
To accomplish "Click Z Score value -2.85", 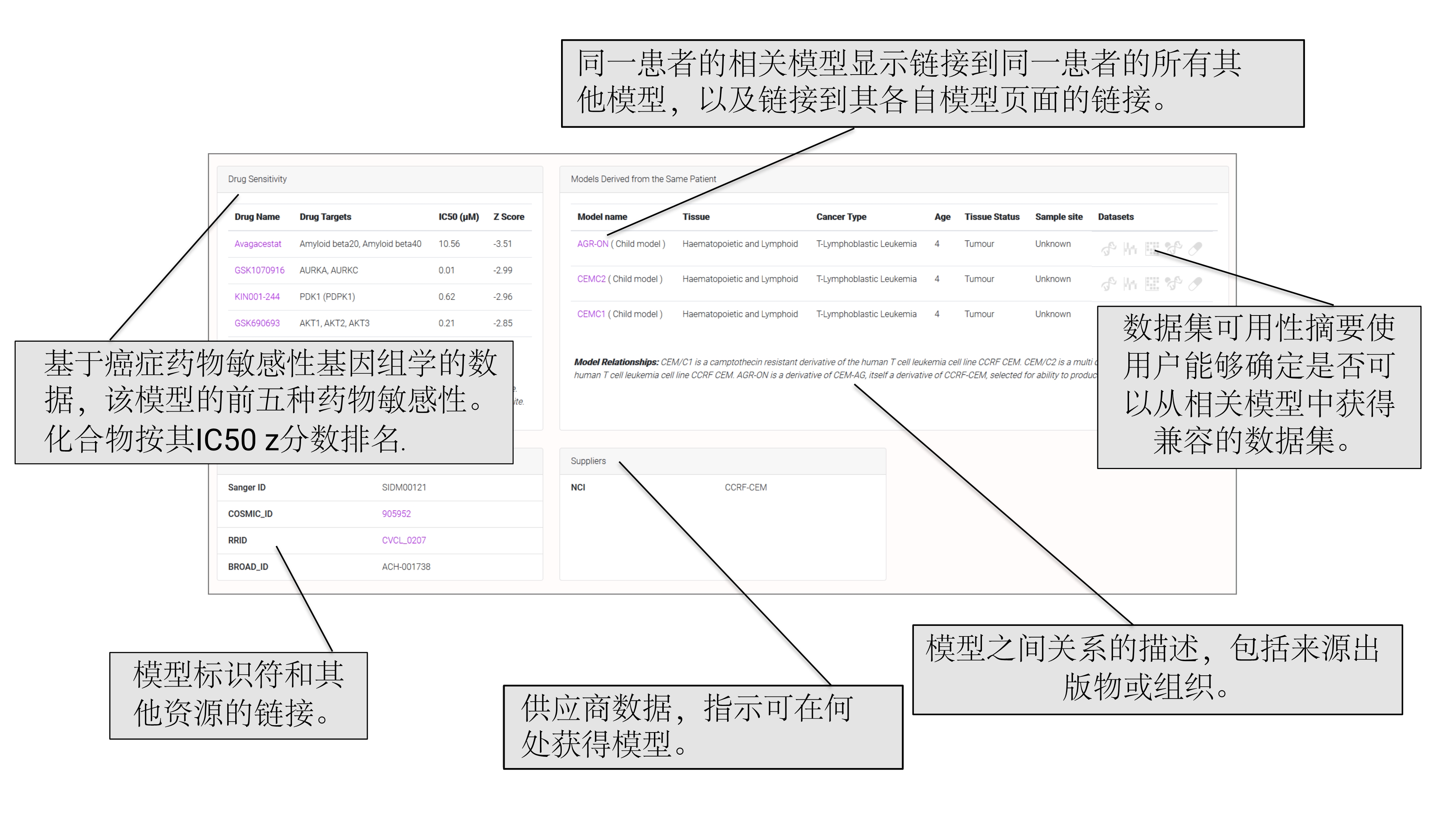I will 502,324.
